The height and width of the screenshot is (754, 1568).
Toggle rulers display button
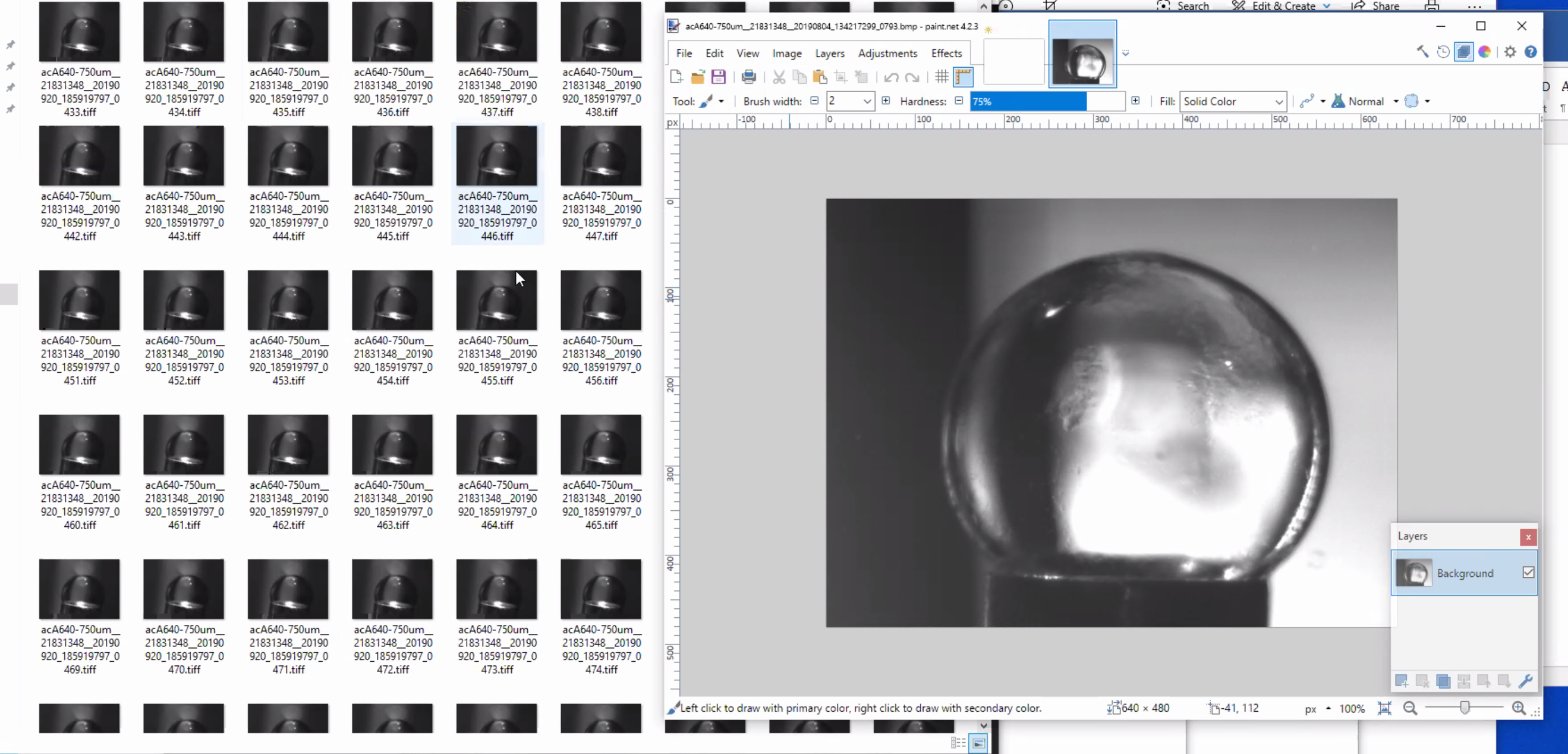coord(963,77)
